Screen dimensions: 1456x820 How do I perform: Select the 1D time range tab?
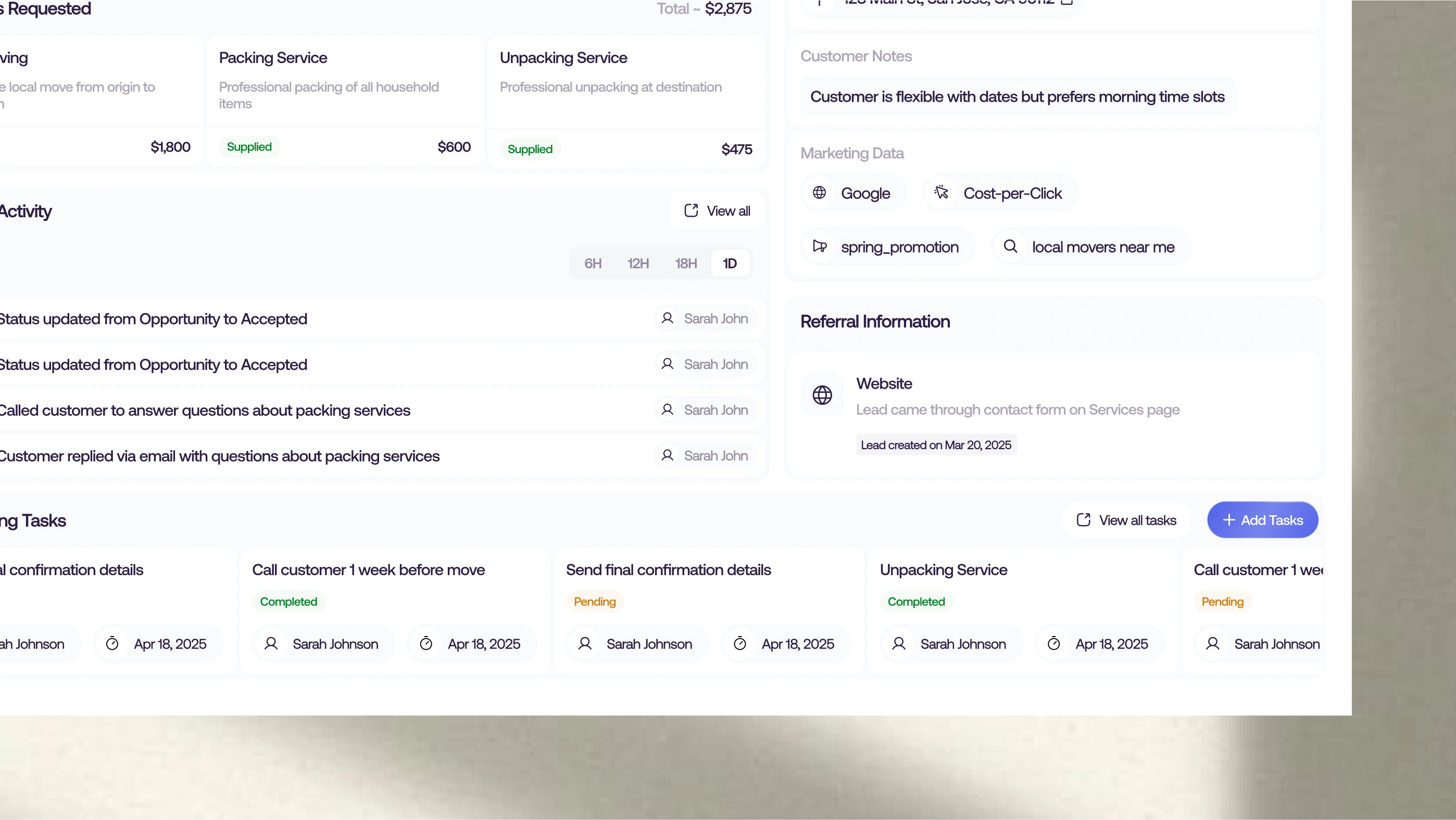point(730,264)
